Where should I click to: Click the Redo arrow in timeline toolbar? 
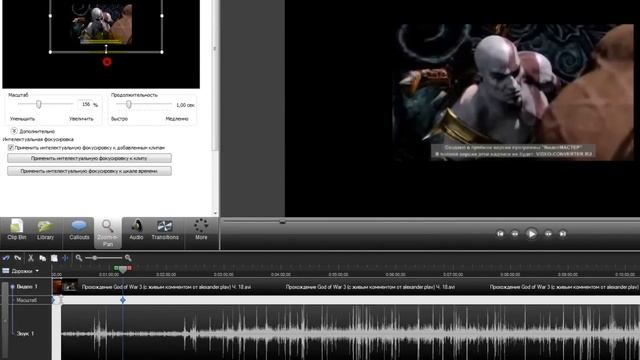click(x=18, y=258)
